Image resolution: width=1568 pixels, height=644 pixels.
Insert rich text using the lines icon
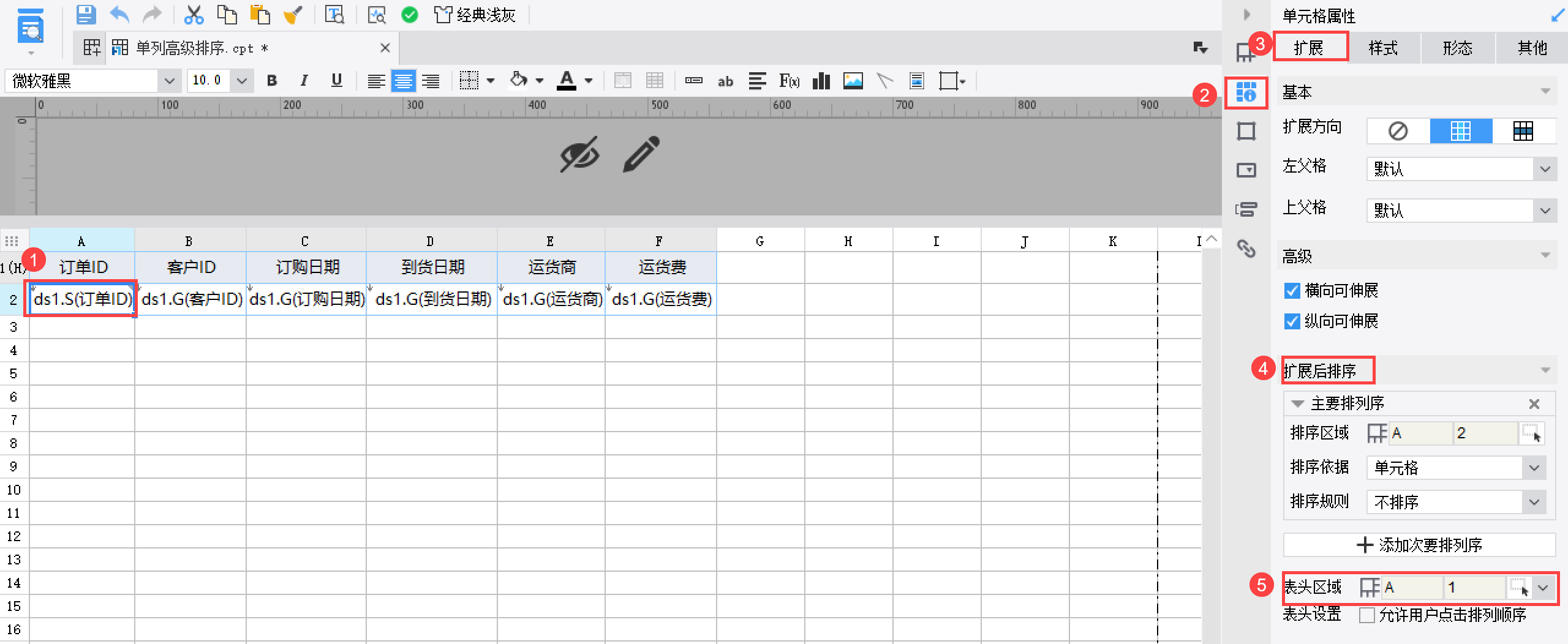pyautogui.click(x=758, y=81)
